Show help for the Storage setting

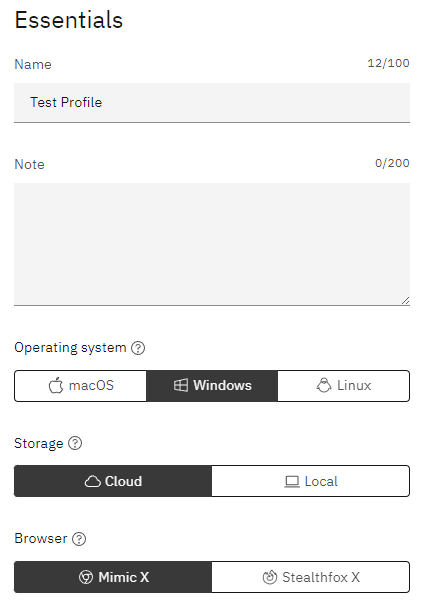click(75, 443)
